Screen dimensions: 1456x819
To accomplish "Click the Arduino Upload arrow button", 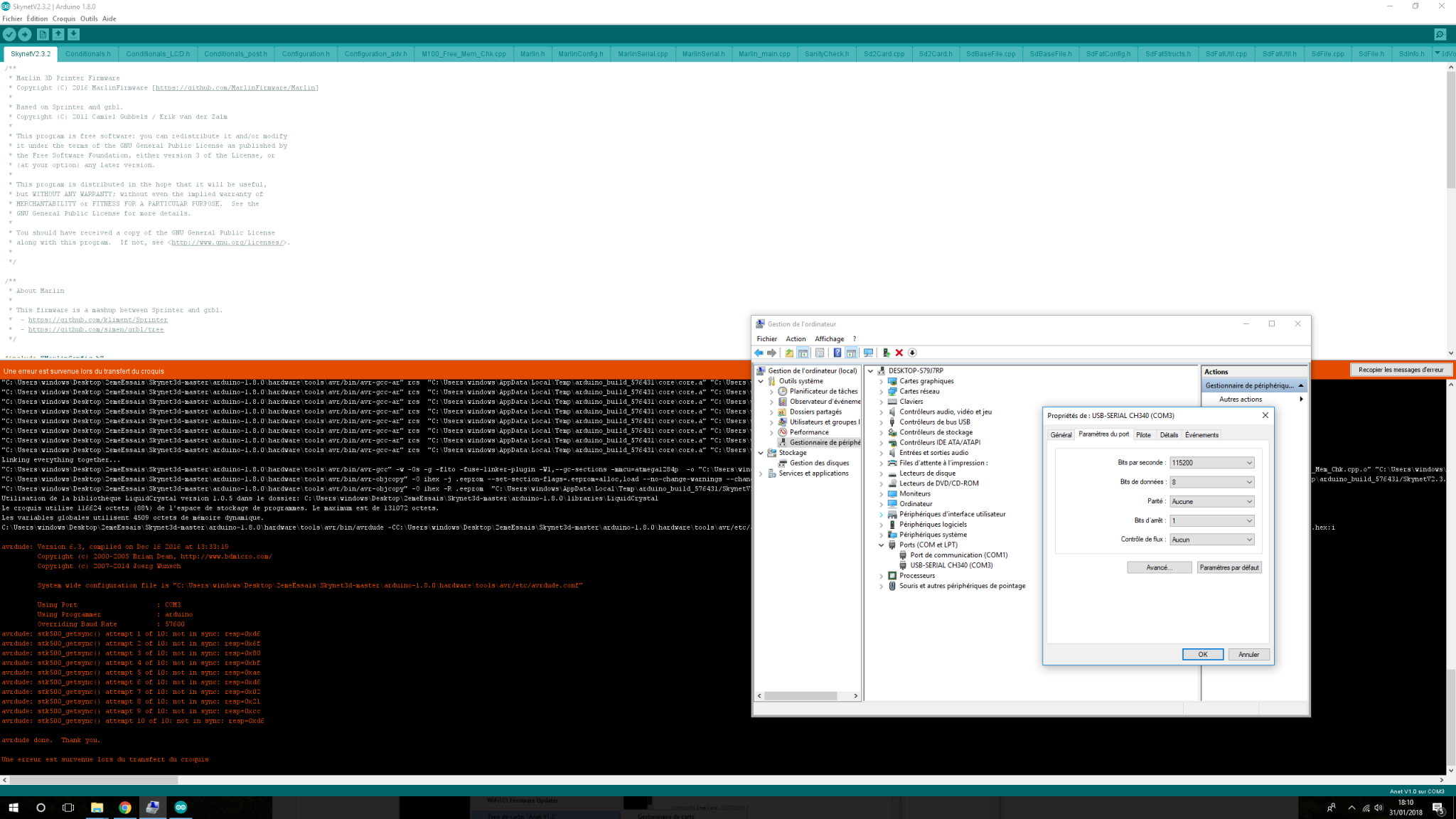I will (x=25, y=34).
